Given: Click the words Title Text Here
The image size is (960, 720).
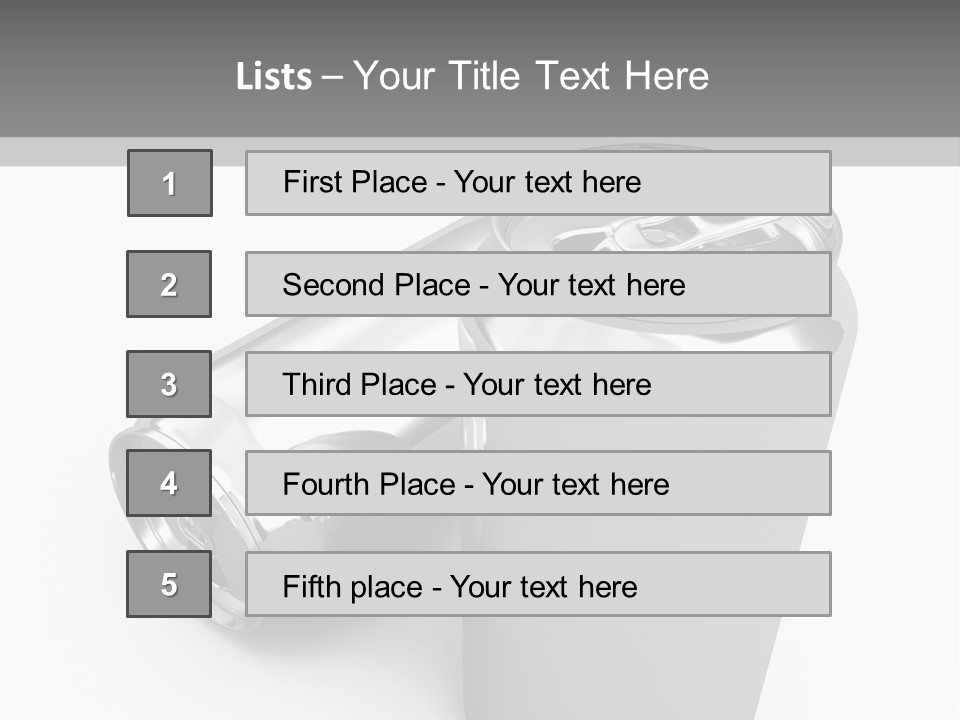Looking at the screenshot, I should click(x=579, y=76).
